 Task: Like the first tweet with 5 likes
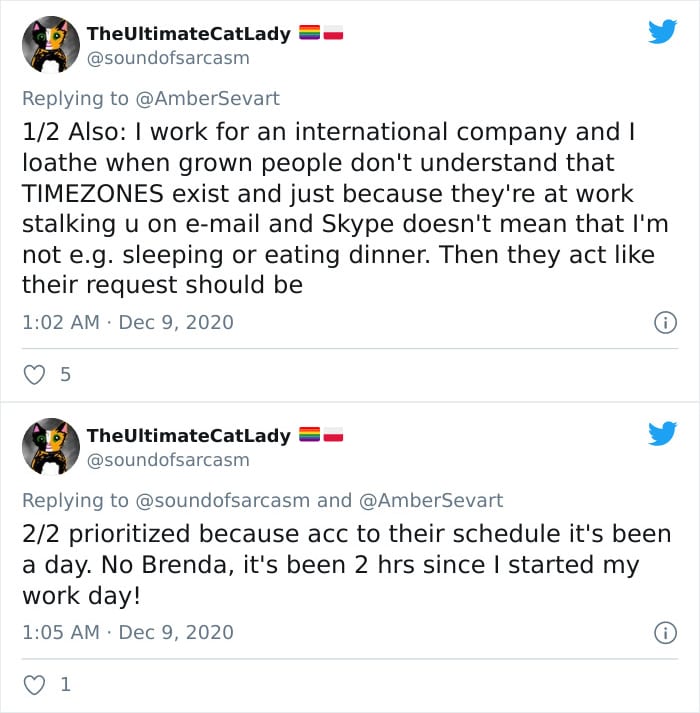pos(35,375)
